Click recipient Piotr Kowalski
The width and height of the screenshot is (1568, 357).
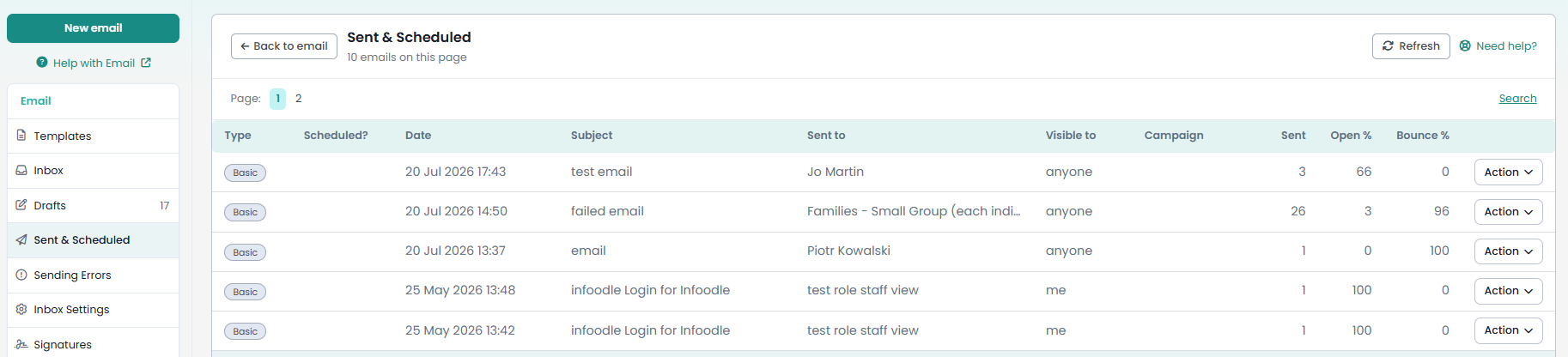pyautogui.click(x=848, y=251)
